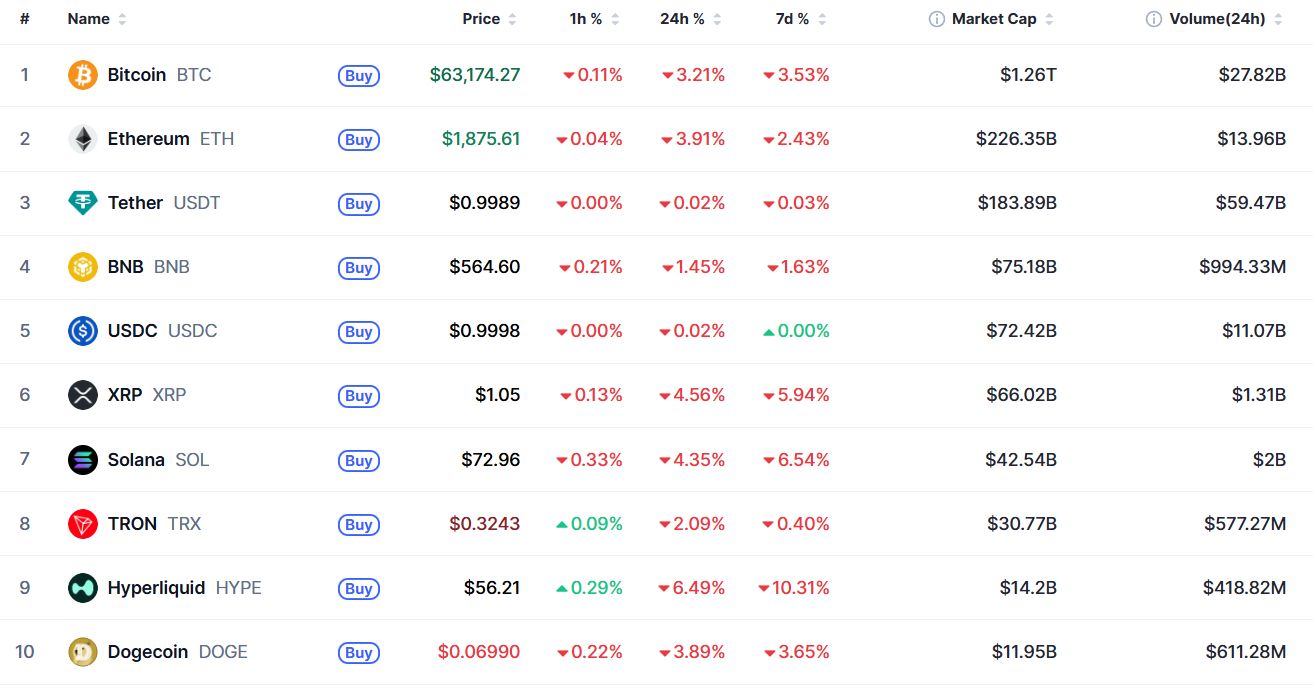
Task: Sort by 7d % column header
Action: coord(801,19)
